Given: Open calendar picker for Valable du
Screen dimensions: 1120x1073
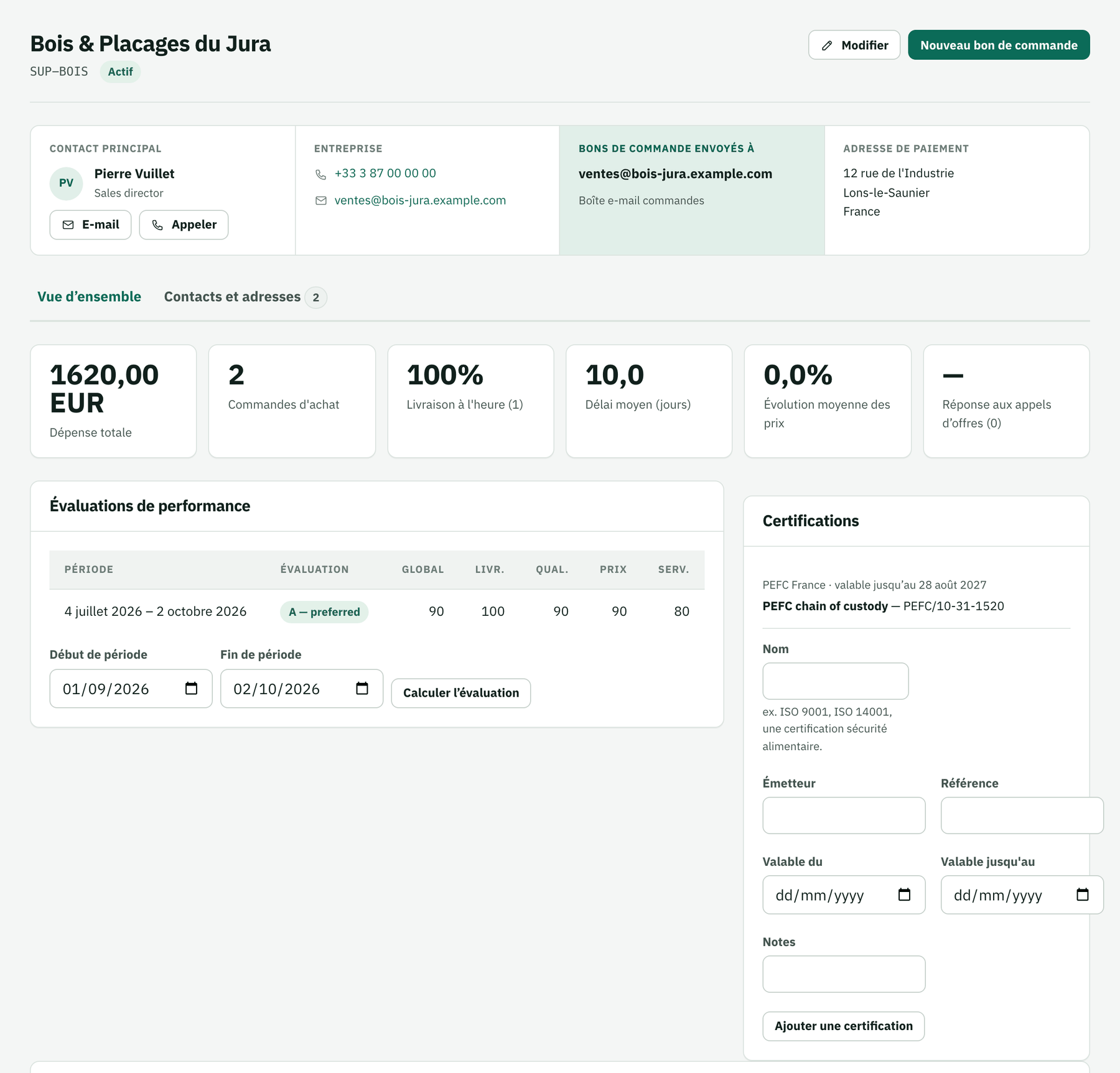Looking at the screenshot, I should [905, 894].
